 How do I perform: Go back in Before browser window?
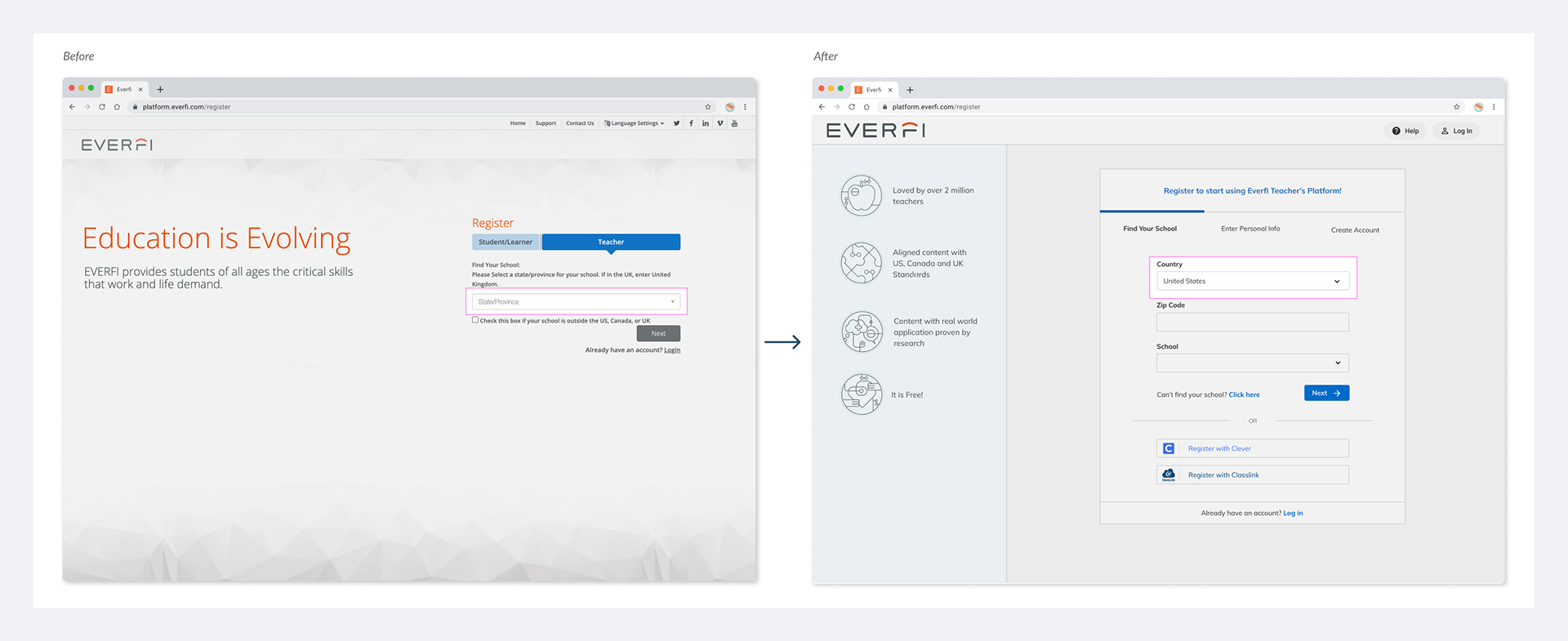pos(72,107)
